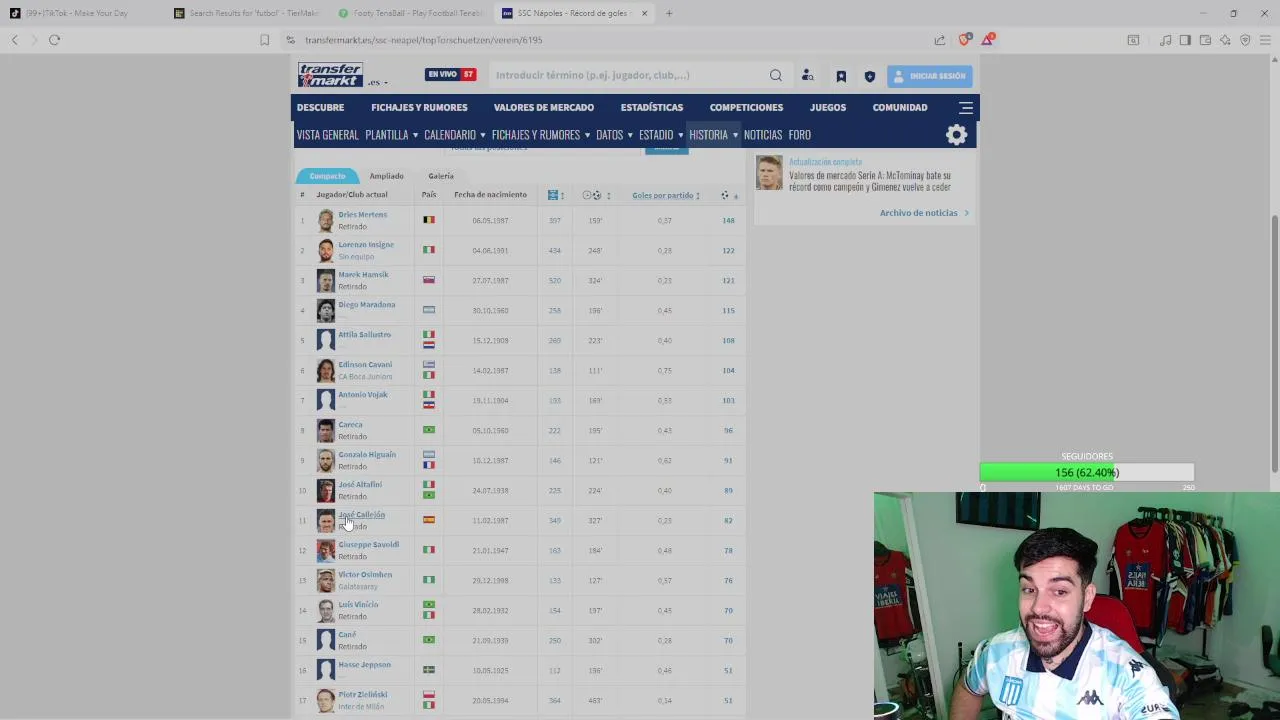This screenshot has height=720, width=1280.
Task: Open the .es language selector dropdown
Action: (378, 82)
